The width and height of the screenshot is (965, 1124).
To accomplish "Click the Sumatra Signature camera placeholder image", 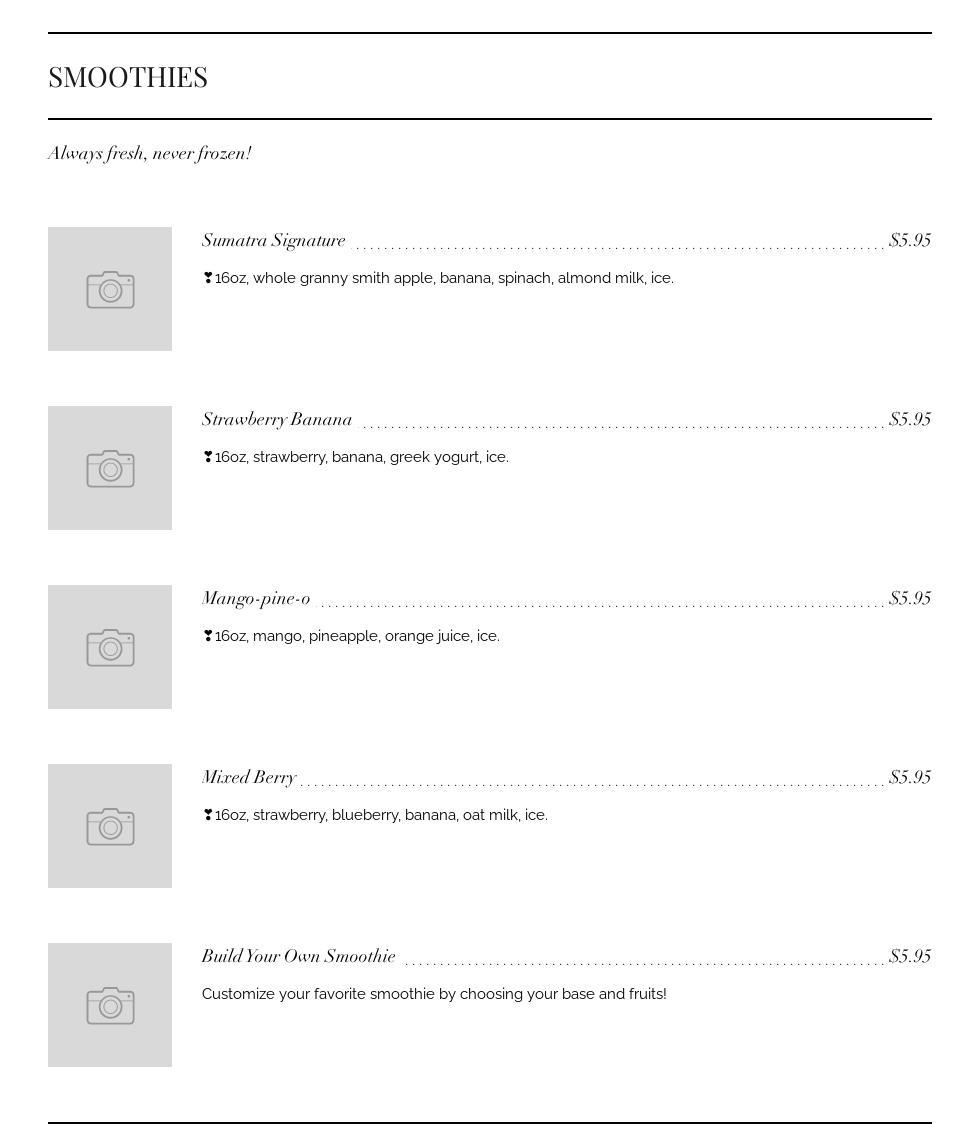I will pyautogui.click(x=110, y=289).
